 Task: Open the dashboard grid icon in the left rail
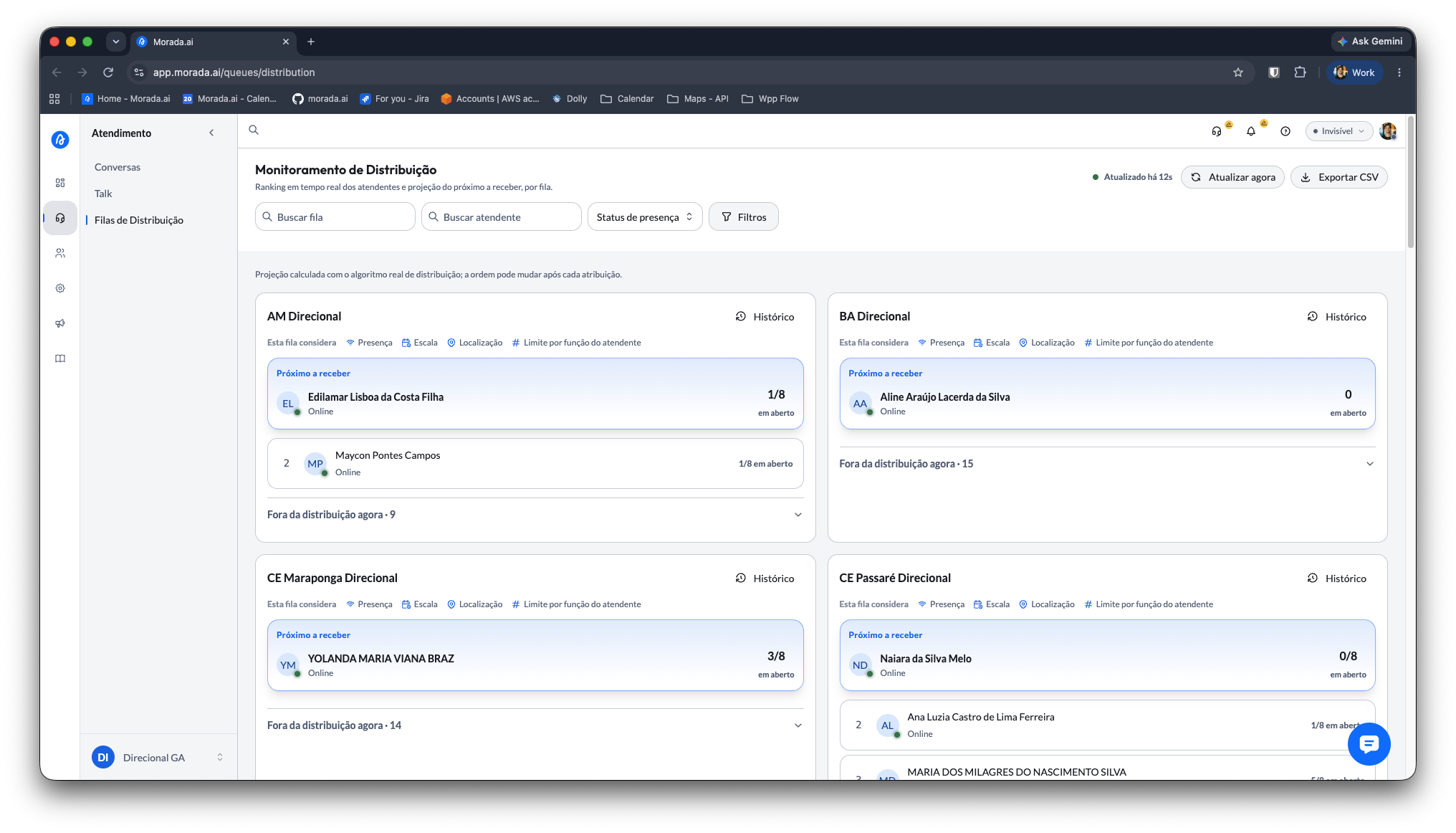[60, 183]
